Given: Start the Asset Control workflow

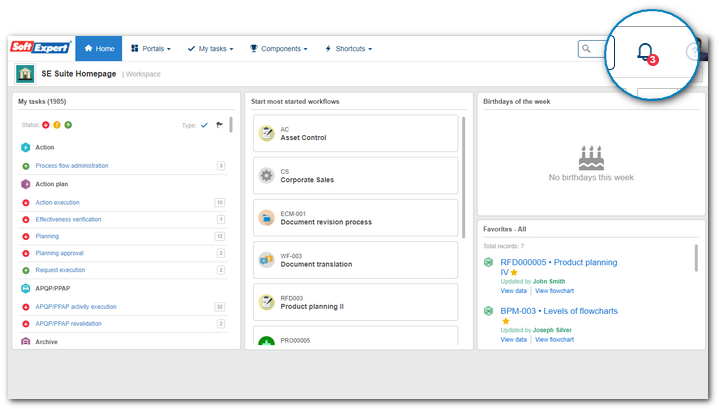Looking at the screenshot, I should tap(356, 133).
